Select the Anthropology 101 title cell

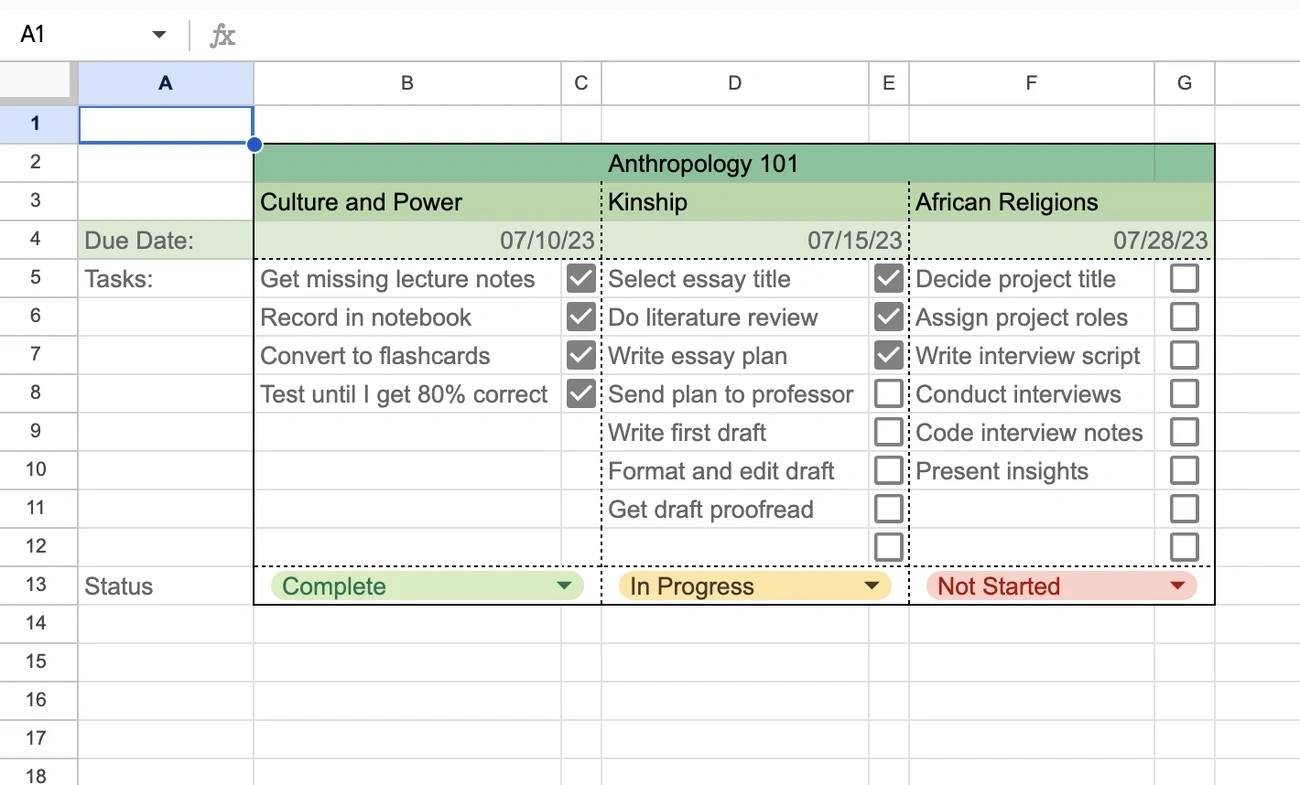point(703,163)
